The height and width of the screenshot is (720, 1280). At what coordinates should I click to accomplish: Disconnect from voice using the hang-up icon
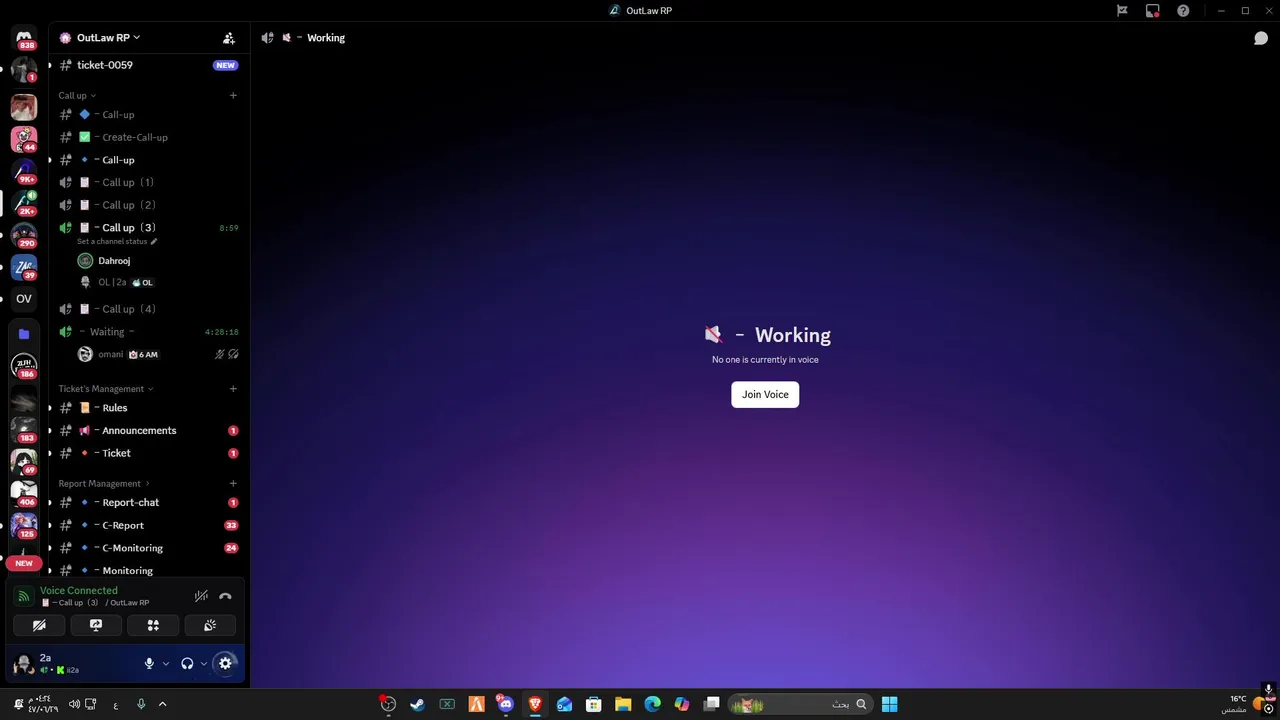pyautogui.click(x=225, y=596)
